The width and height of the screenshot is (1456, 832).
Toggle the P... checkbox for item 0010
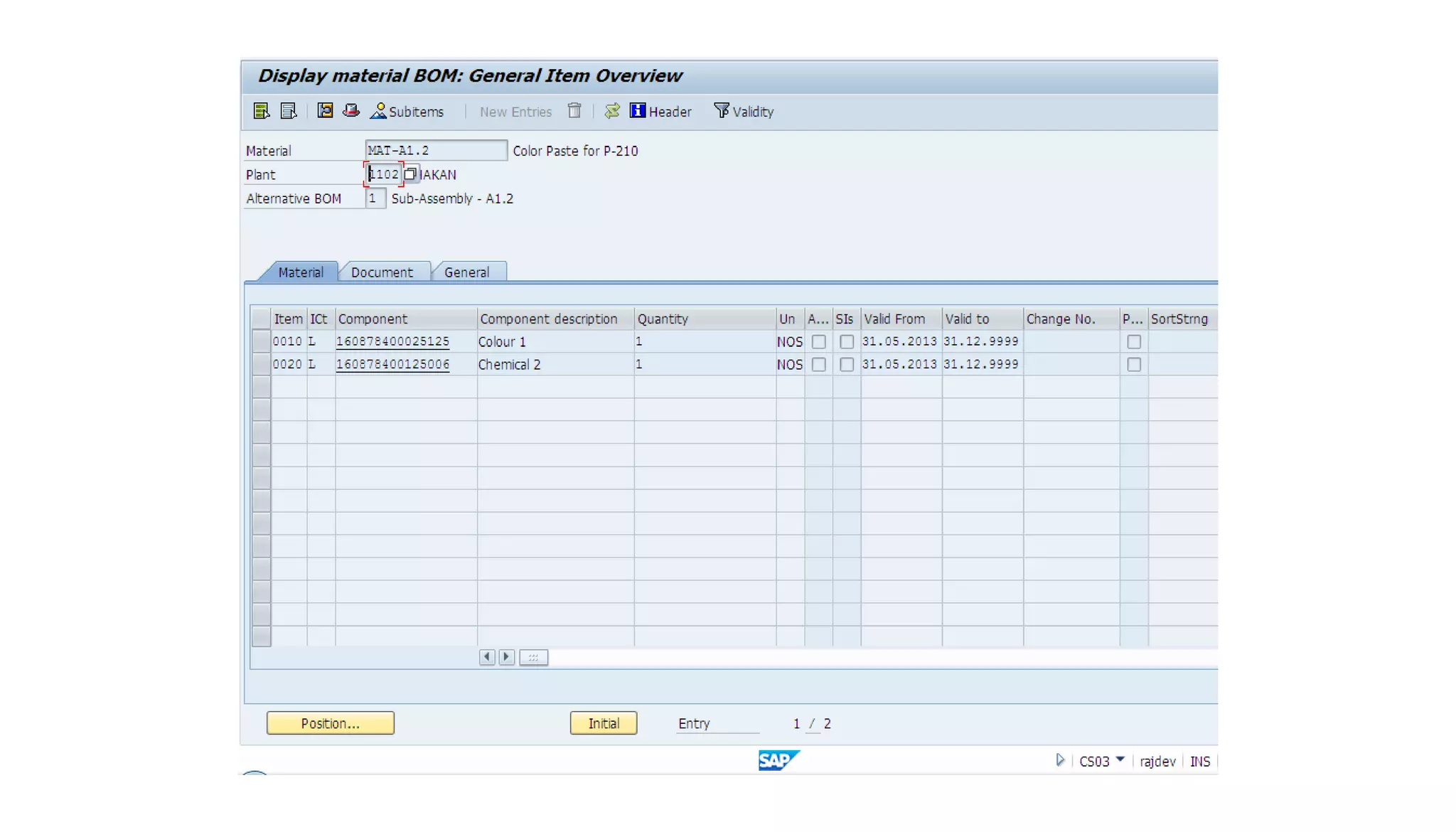(x=1134, y=342)
